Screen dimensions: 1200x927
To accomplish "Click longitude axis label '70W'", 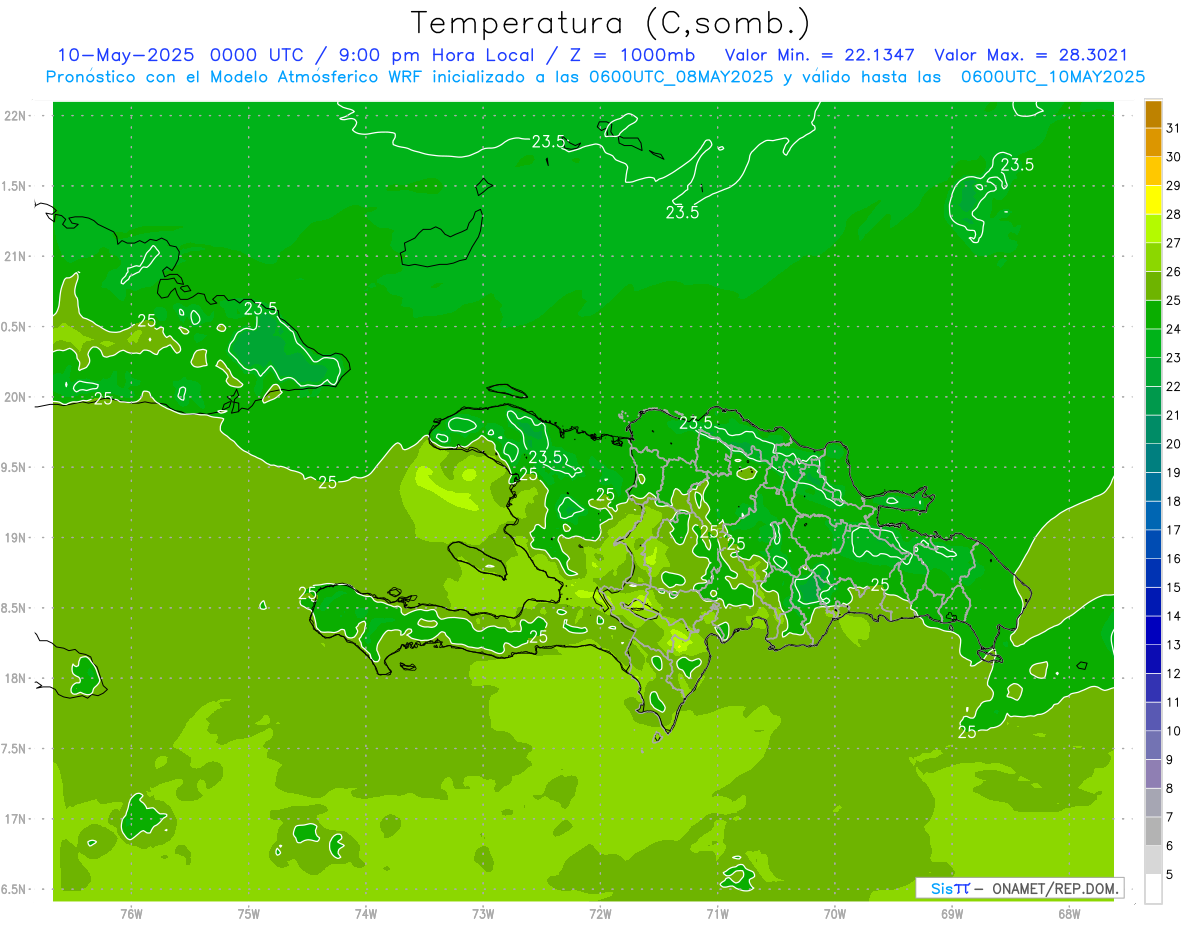I will [x=835, y=914].
